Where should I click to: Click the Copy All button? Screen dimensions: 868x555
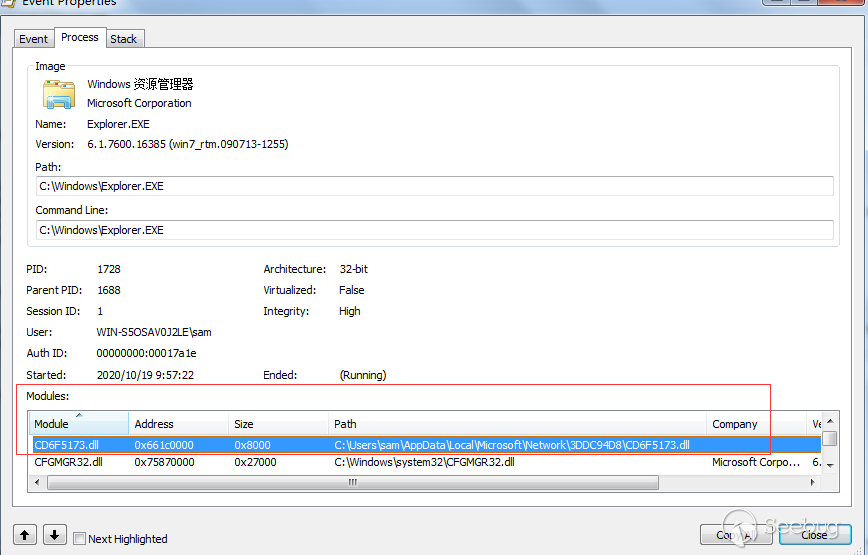[x=736, y=535]
